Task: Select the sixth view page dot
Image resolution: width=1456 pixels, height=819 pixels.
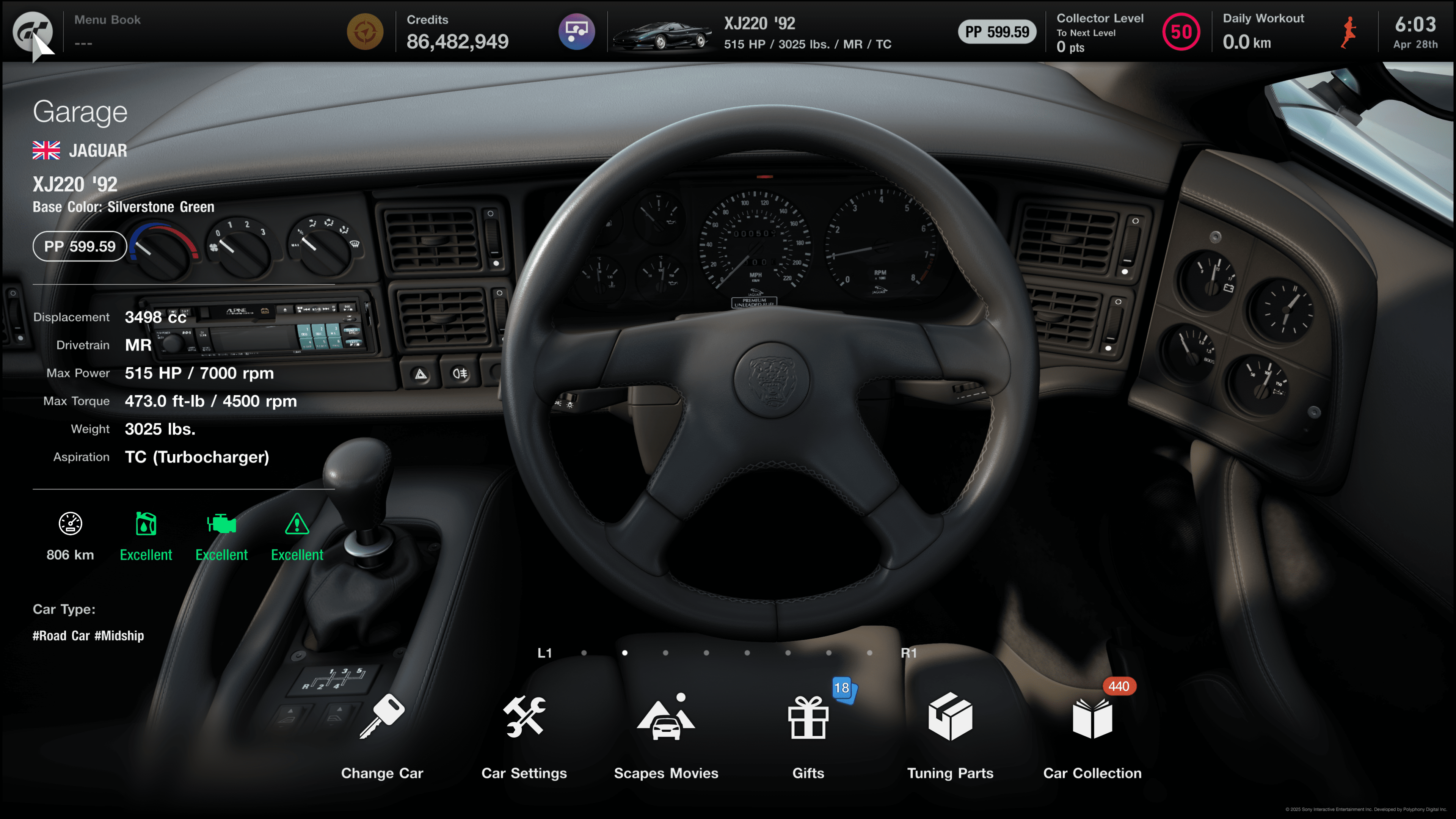Action: point(788,653)
